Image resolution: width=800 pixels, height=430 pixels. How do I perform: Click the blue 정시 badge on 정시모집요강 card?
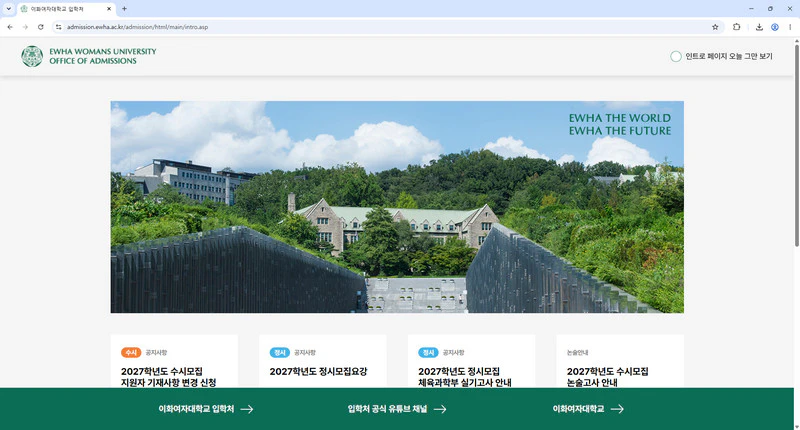click(280, 352)
